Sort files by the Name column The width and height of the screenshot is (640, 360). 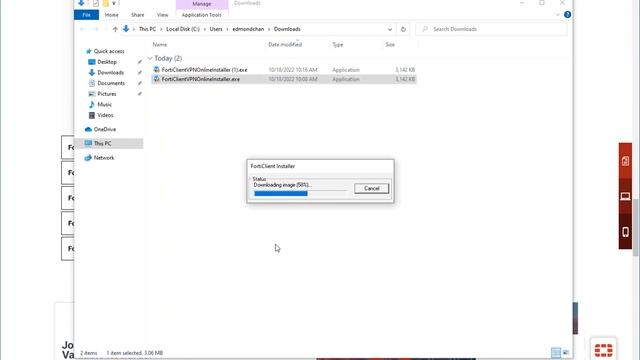click(160, 44)
